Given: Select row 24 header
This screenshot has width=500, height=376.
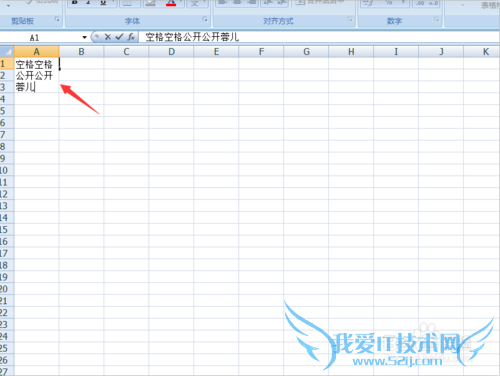Looking at the screenshot, I should click(7, 336).
